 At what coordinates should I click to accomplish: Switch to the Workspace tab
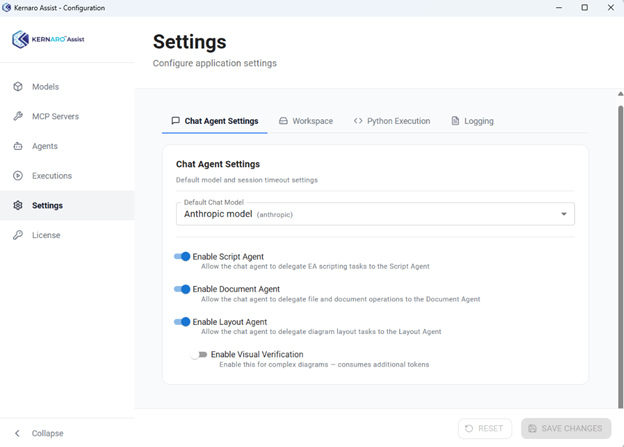pos(306,121)
